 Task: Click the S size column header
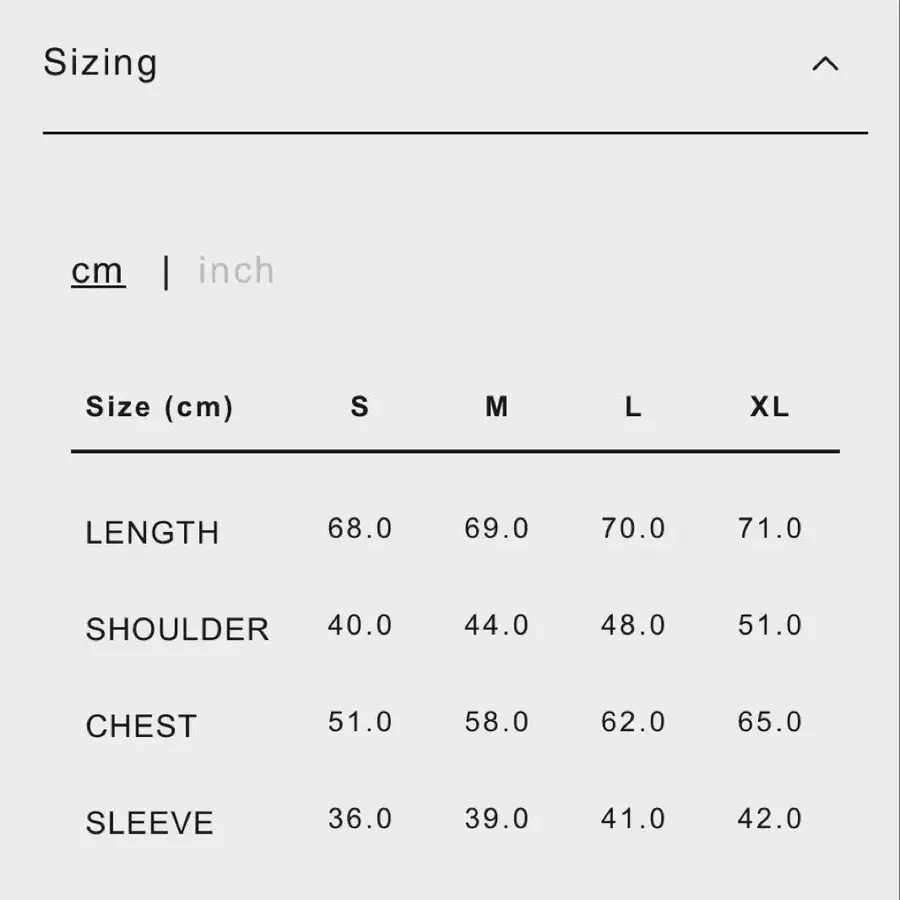click(x=360, y=407)
